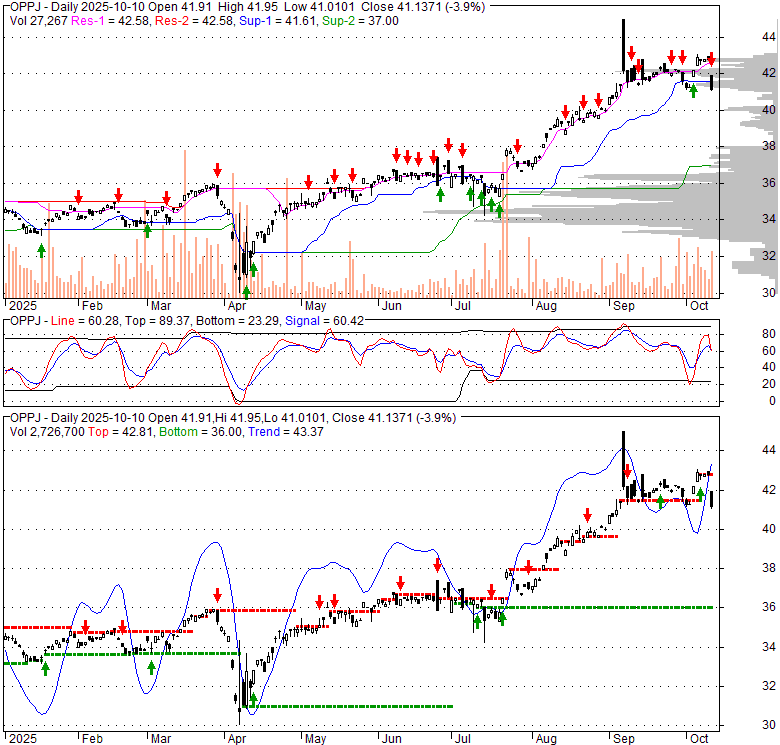Click the Vol 2,726,700 value
This screenshot has width=780, height=745.
point(47,432)
